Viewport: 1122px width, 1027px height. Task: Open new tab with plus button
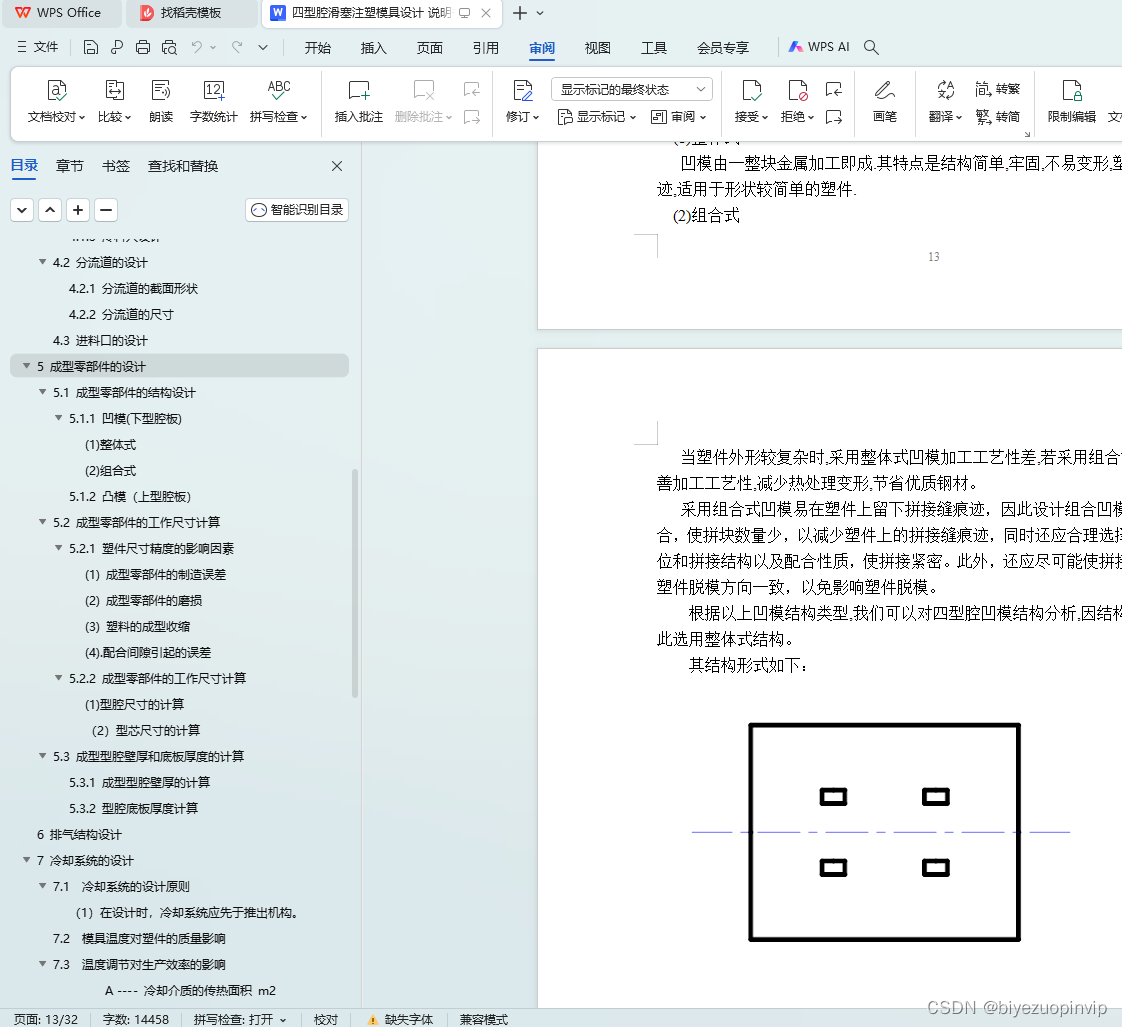click(x=520, y=13)
